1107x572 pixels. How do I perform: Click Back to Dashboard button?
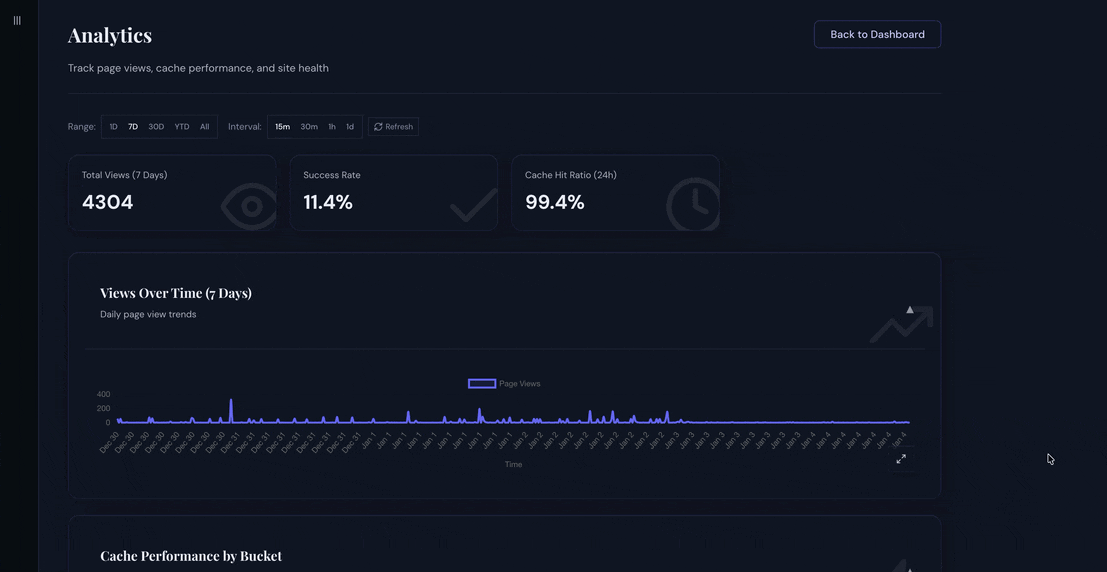(x=877, y=34)
